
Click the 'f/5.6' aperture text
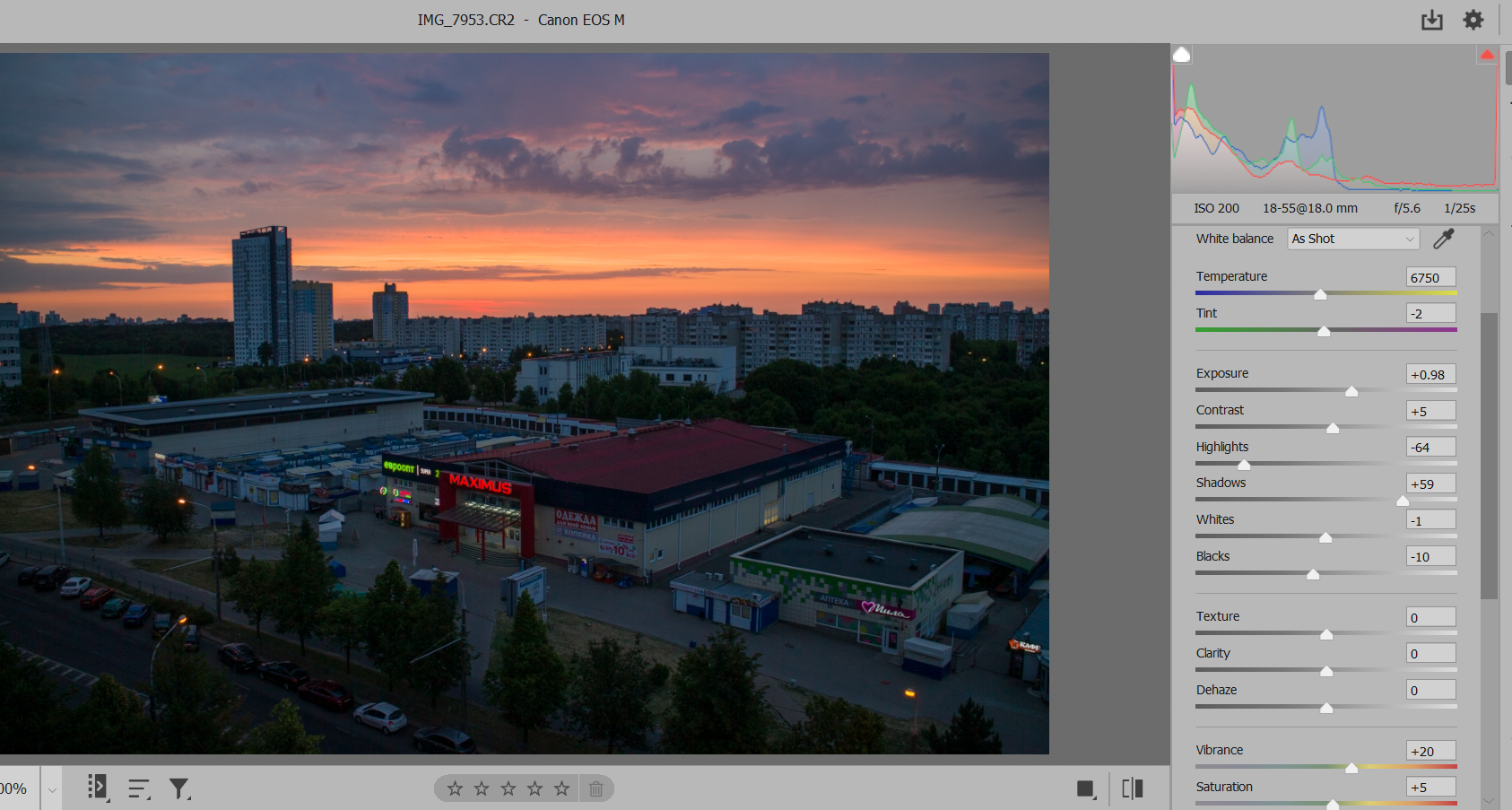coord(1407,208)
